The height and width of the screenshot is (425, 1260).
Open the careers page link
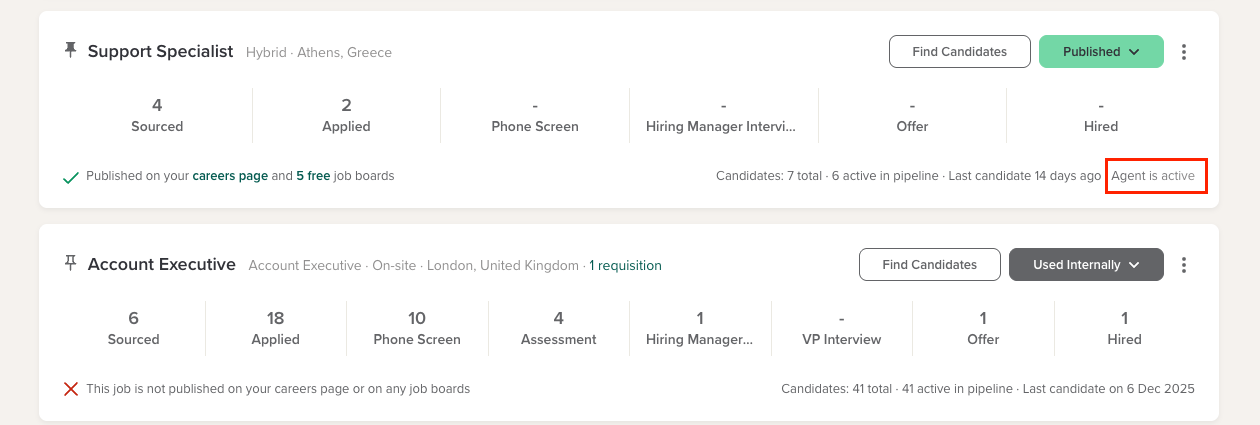pos(230,176)
